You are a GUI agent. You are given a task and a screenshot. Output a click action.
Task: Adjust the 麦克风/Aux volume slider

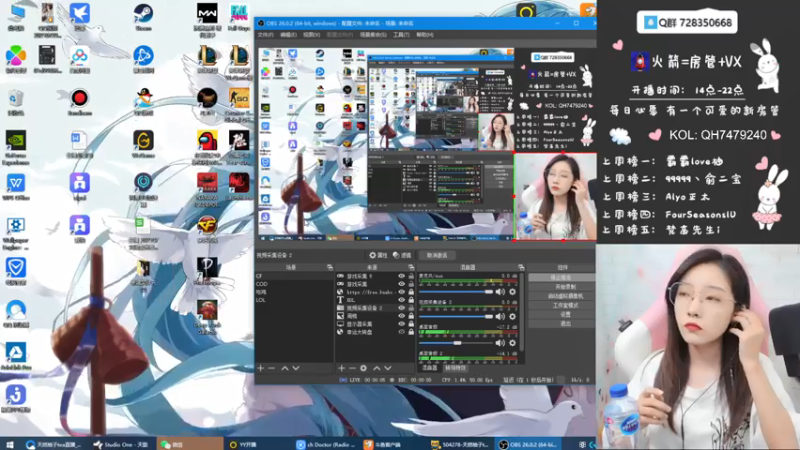click(456, 292)
